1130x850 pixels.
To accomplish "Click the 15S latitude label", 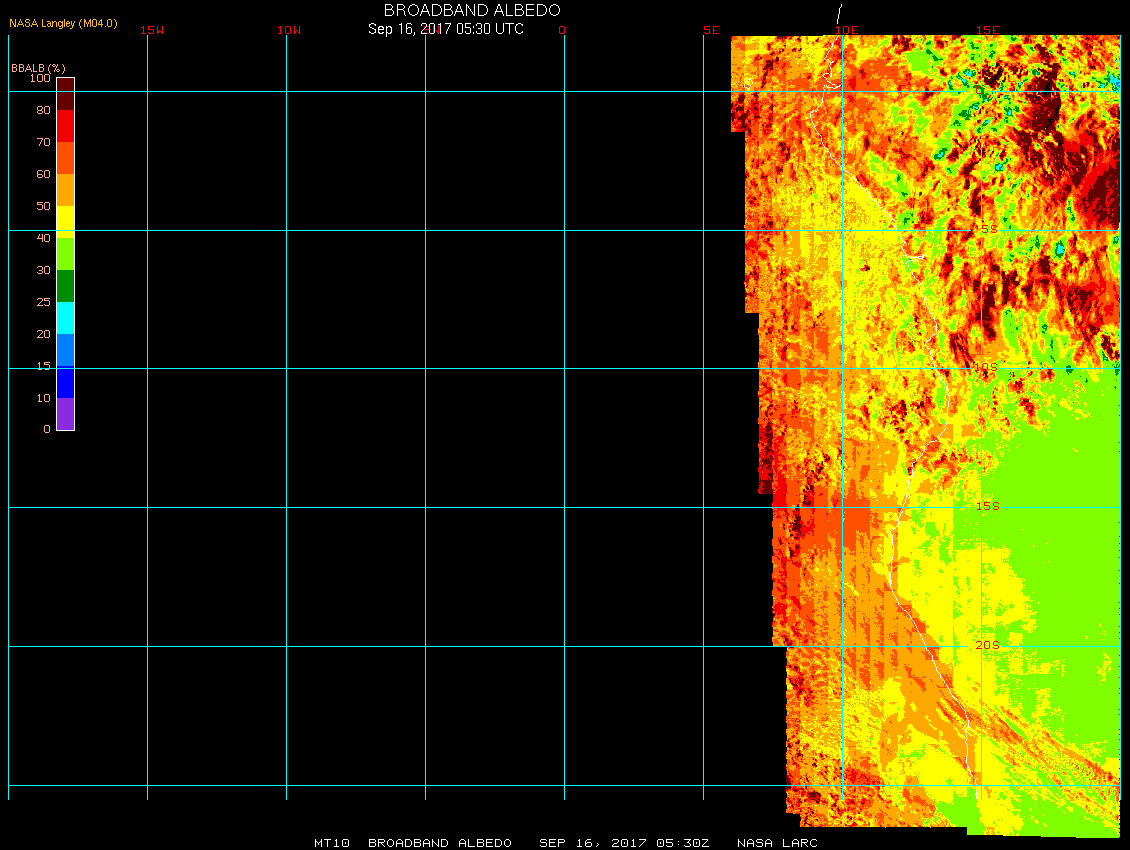I will (x=988, y=506).
